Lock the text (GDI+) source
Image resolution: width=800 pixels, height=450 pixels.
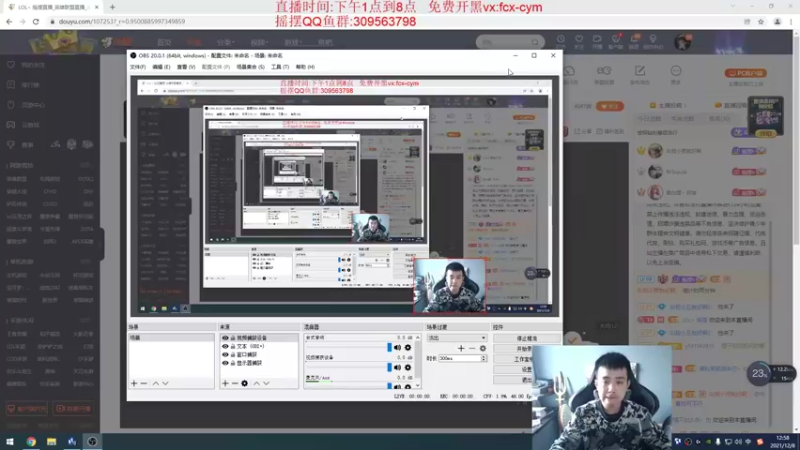tap(233, 346)
